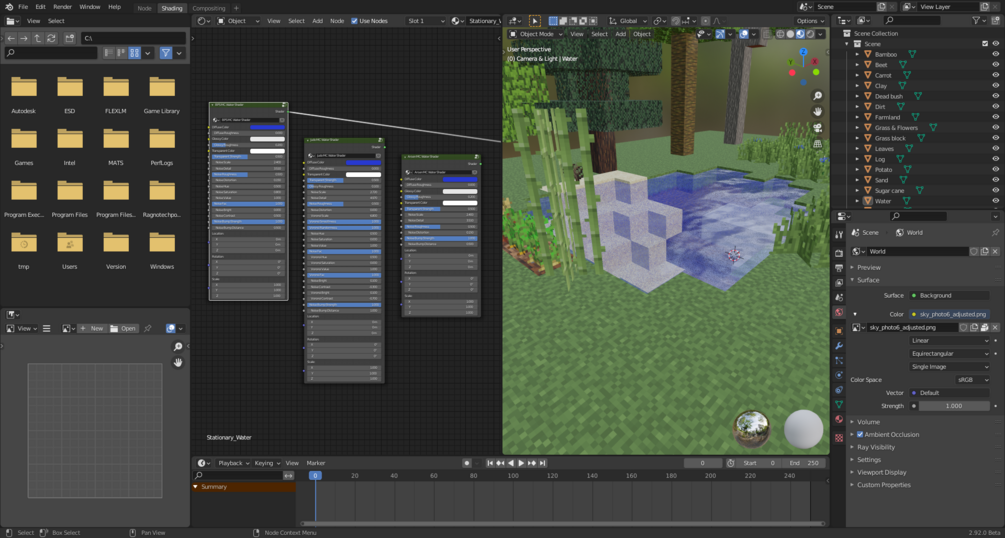Open Object Data properties green triangle tab
1005x538 pixels.
point(839,405)
